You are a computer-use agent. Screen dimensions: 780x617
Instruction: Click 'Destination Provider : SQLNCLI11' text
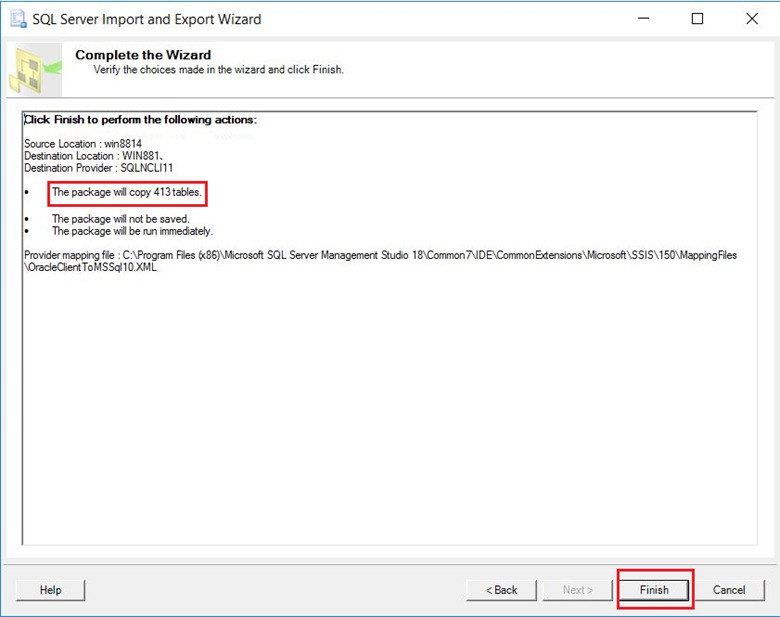click(x=98, y=168)
